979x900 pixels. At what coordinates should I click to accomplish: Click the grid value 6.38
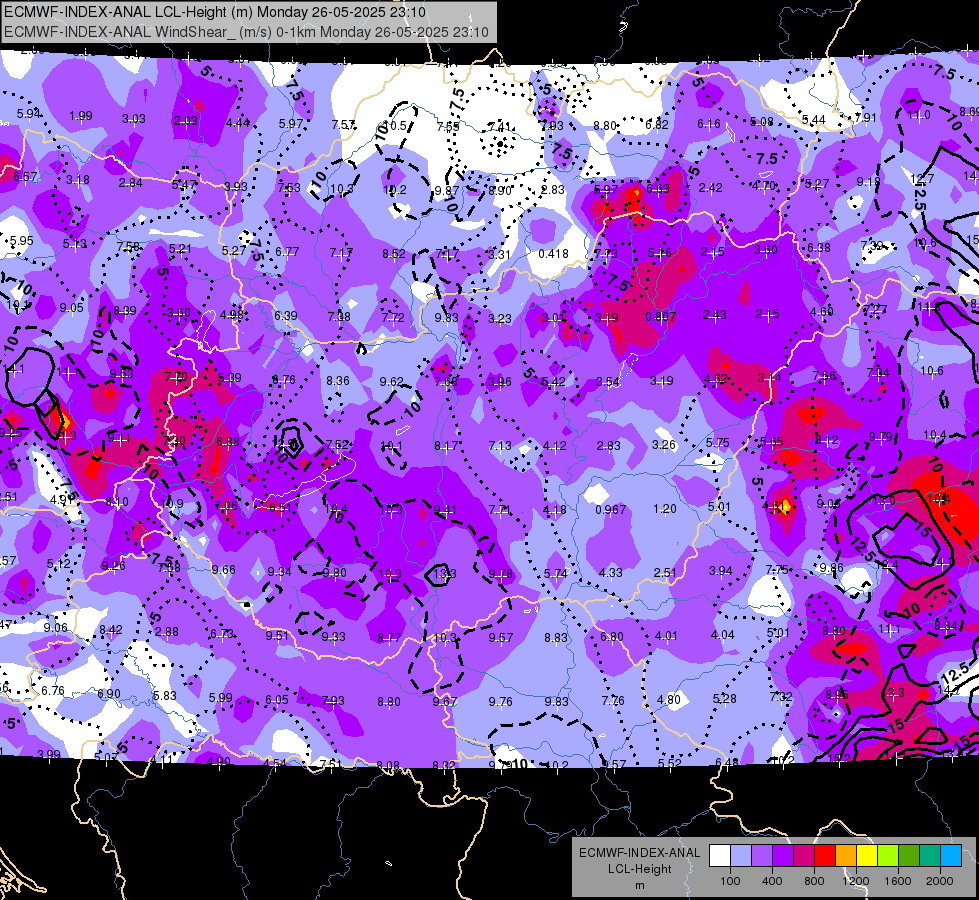point(819,248)
